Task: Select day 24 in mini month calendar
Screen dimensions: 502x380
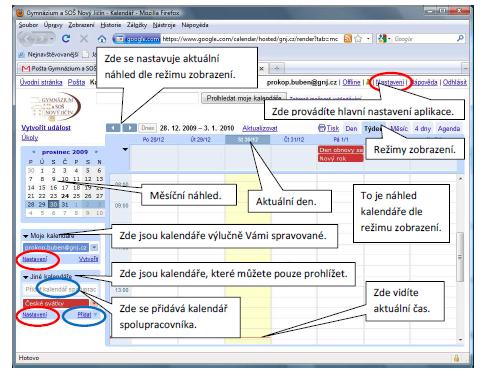Action: point(65,196)
